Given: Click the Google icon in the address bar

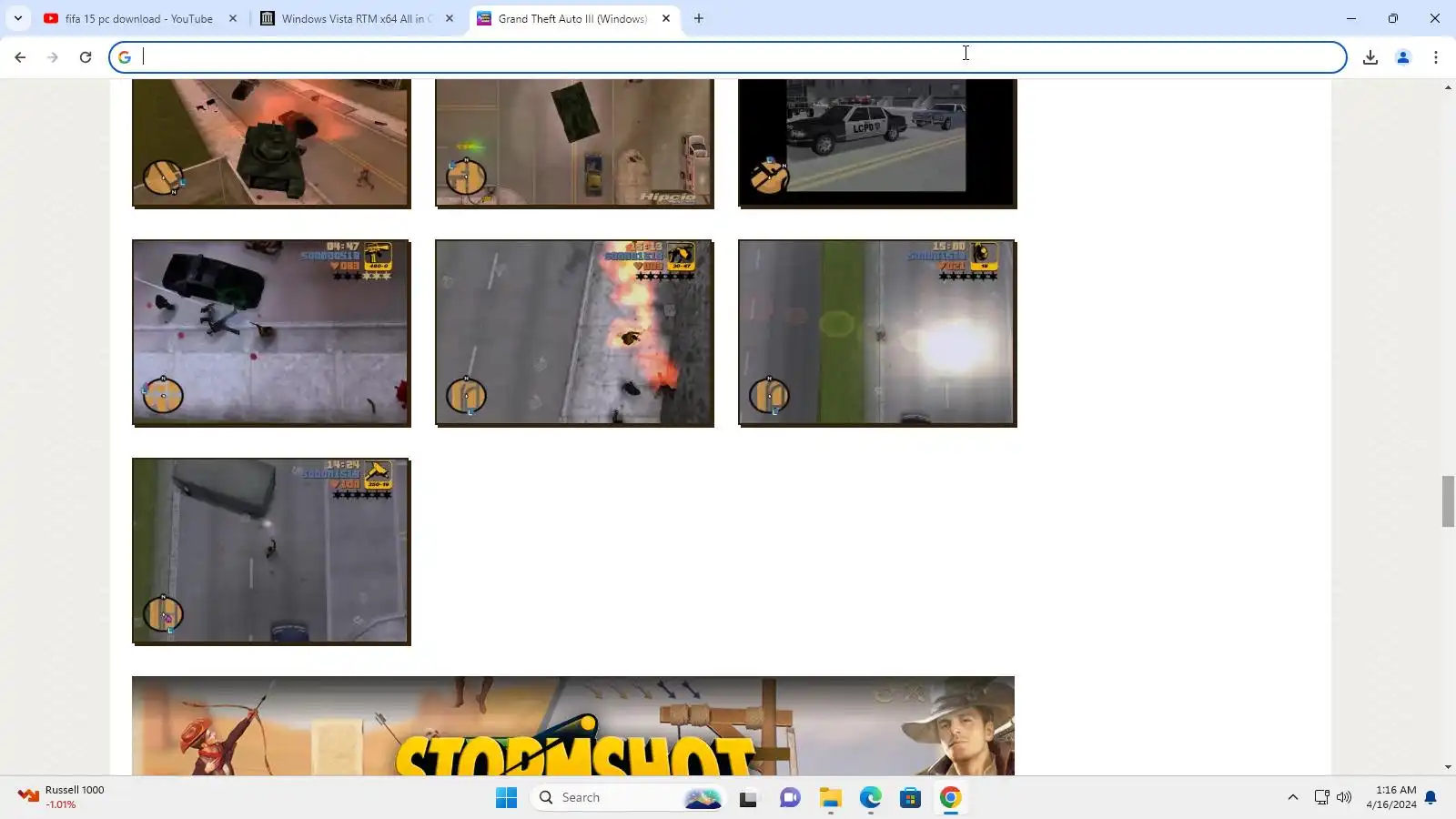Looking at the screenshot, I should (125, 57).
